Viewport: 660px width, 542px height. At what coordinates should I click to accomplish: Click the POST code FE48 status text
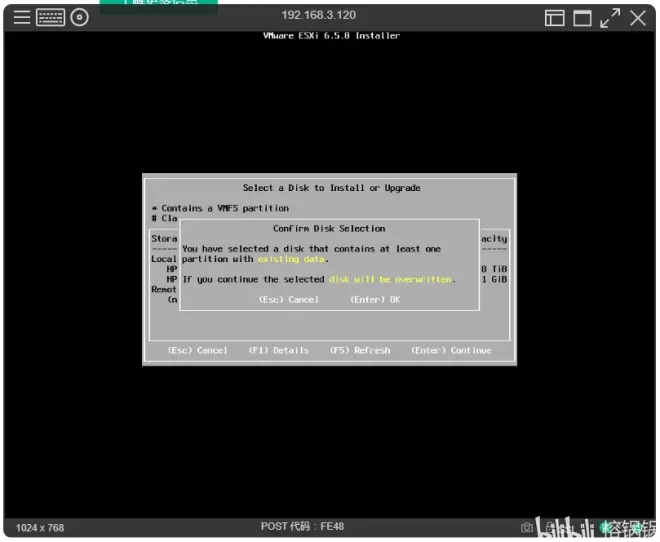tap(302, 526)
